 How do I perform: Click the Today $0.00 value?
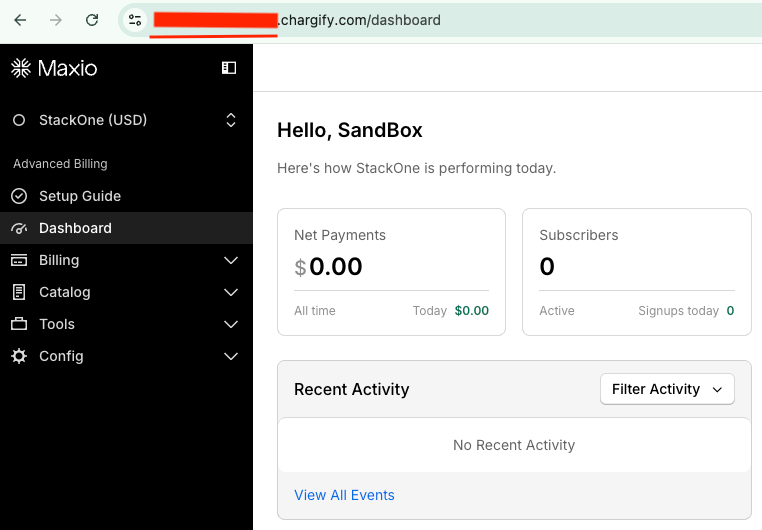pyautogui.click(x=471, y=310)
